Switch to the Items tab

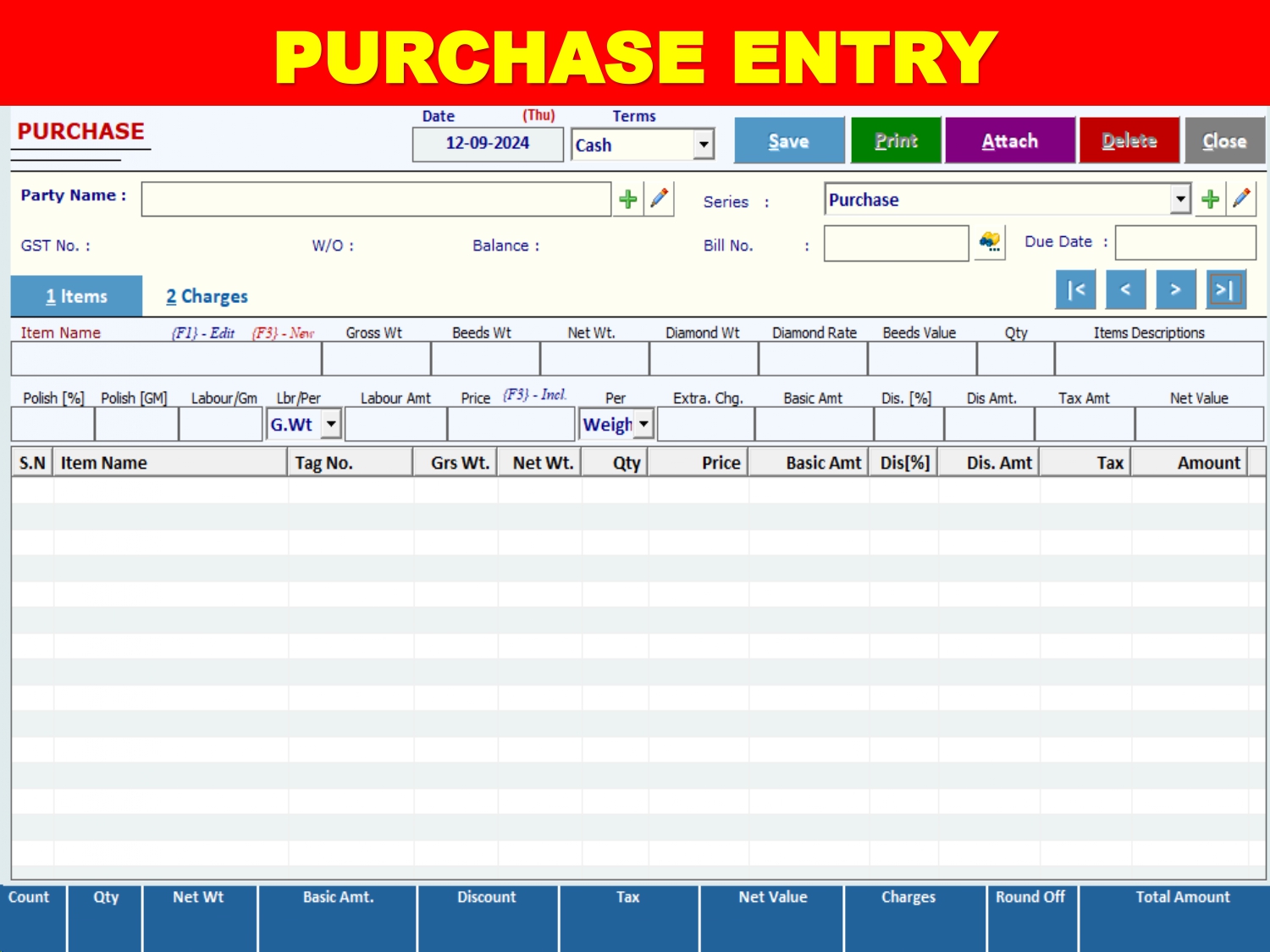(76, 296)
